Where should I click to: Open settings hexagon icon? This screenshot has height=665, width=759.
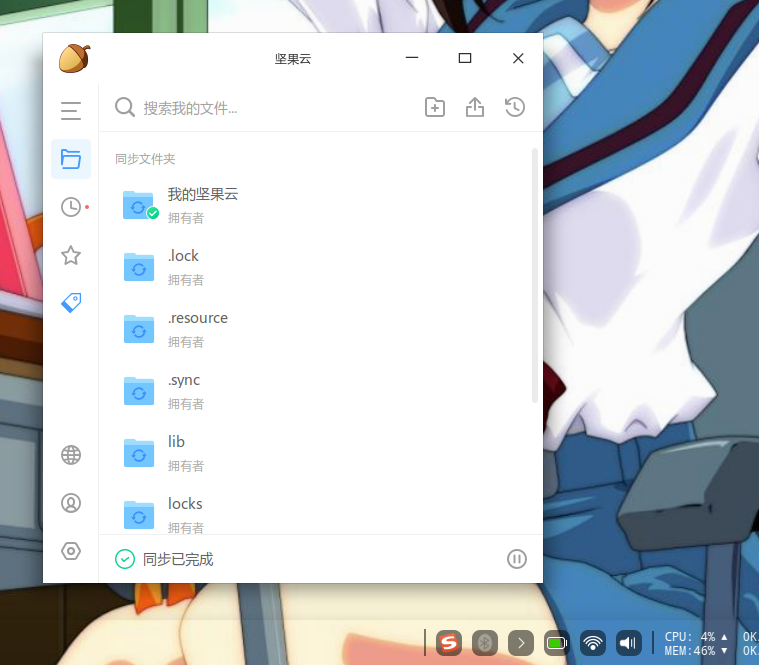pos(71,551)
